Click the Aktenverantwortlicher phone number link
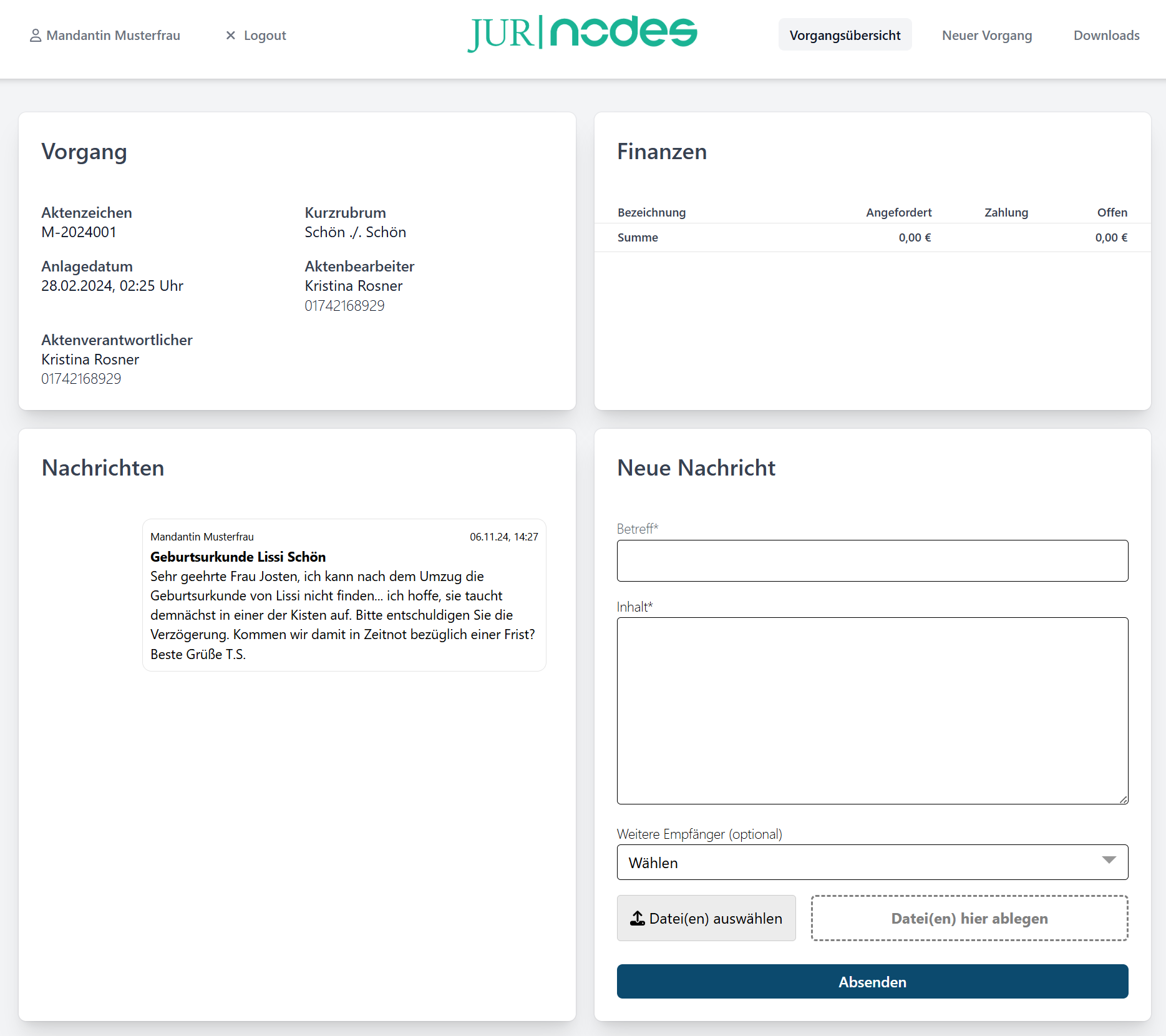Viewport: 1166px width, 1036px height. click(81, 379)
